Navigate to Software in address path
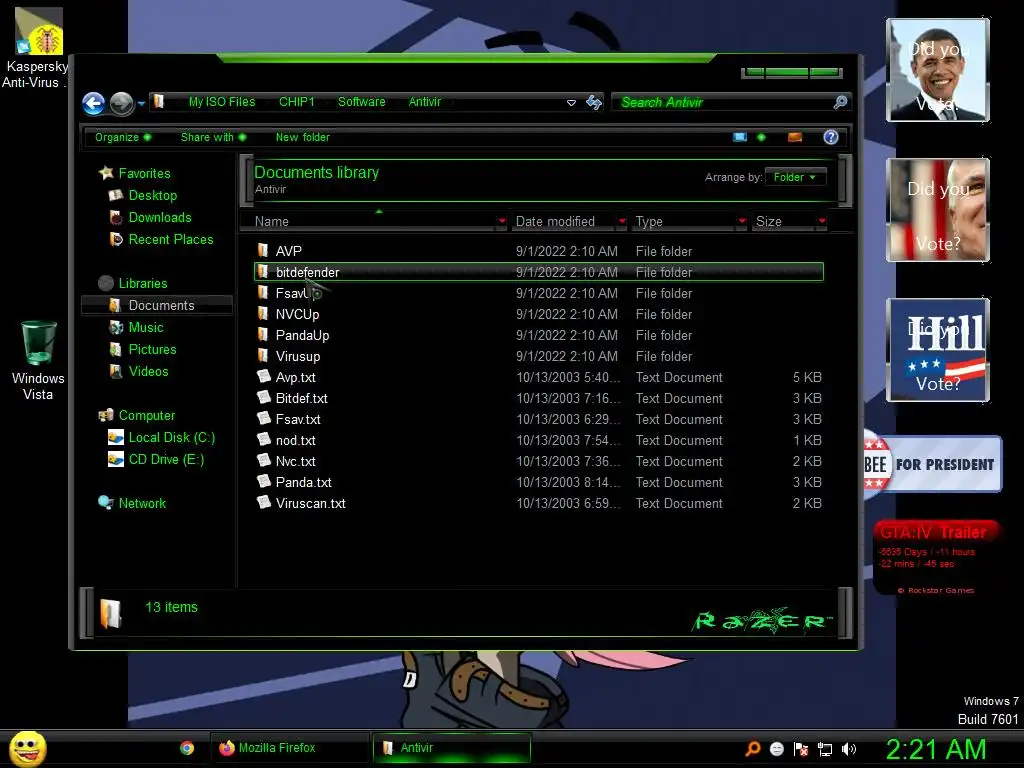 pyautogui.click(x=361, y=102)
